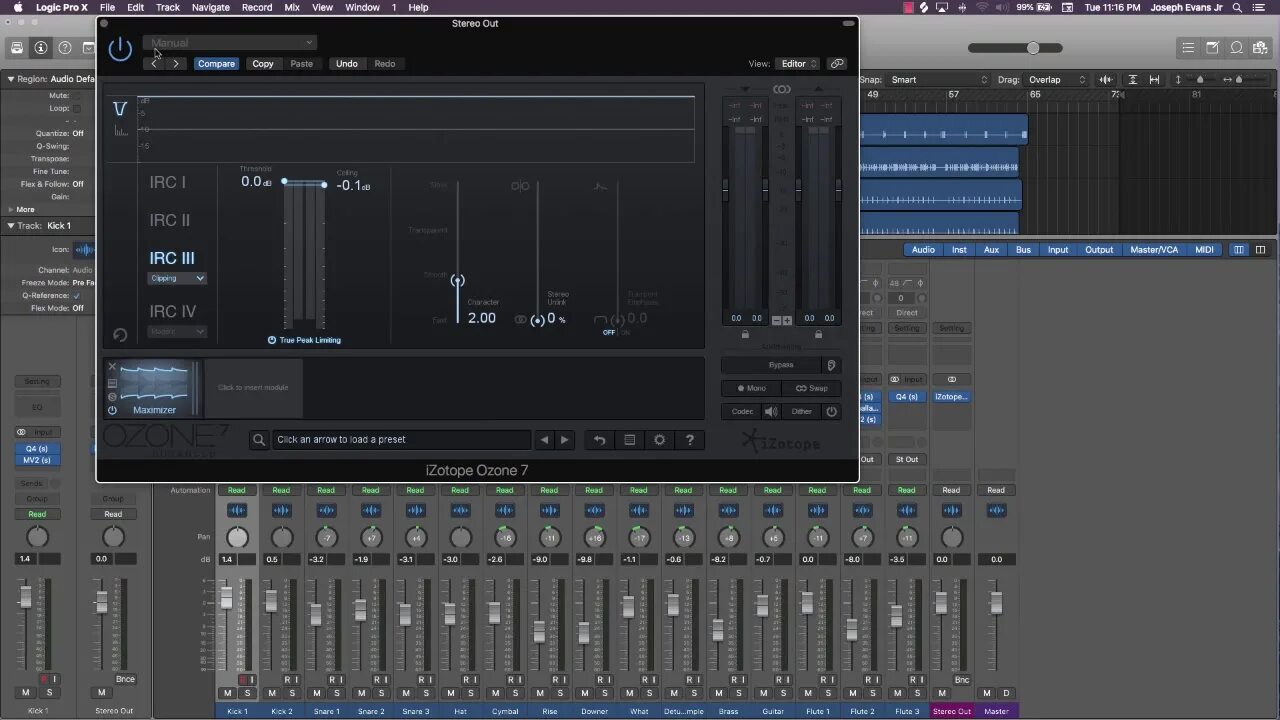Image resolution: width=1280 pixels, height=720 pixels.
Task: Open Ozone preset manager list icon
Action: click(x=629, y=440)
